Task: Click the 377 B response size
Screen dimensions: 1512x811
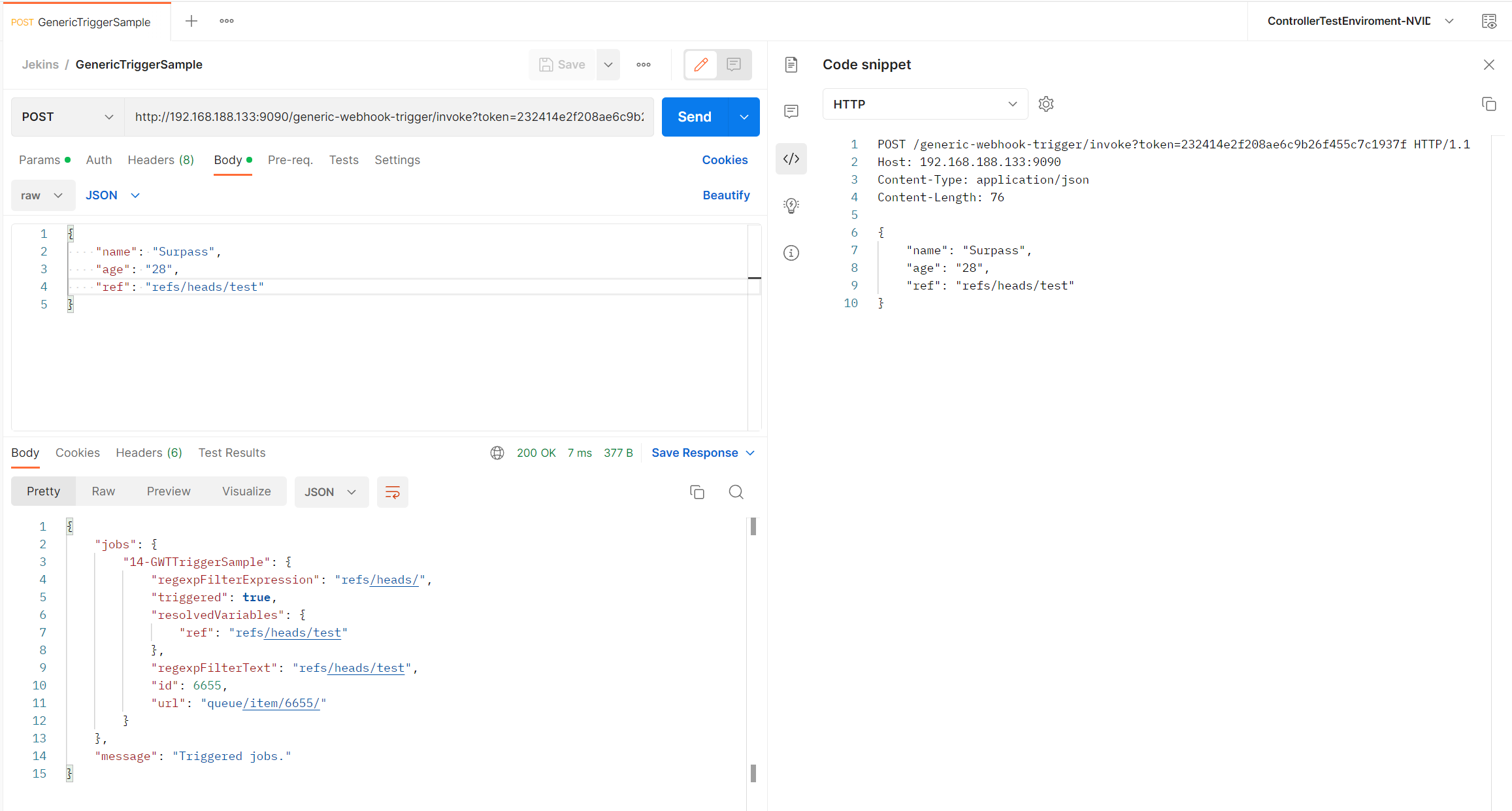Action: pos(618,453)
